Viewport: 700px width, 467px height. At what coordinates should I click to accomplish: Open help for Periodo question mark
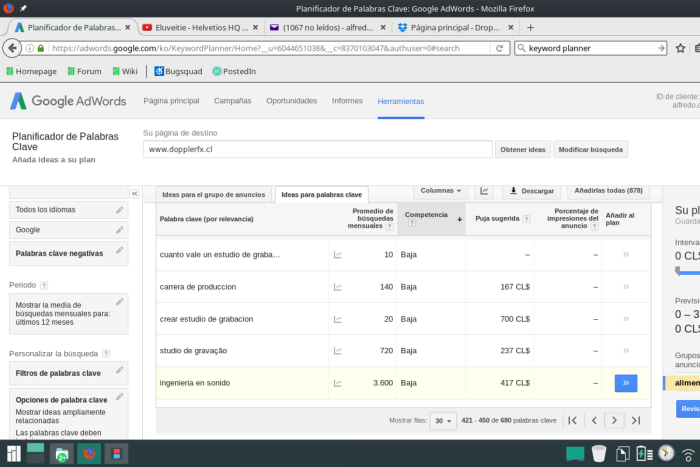pos(44,285)
